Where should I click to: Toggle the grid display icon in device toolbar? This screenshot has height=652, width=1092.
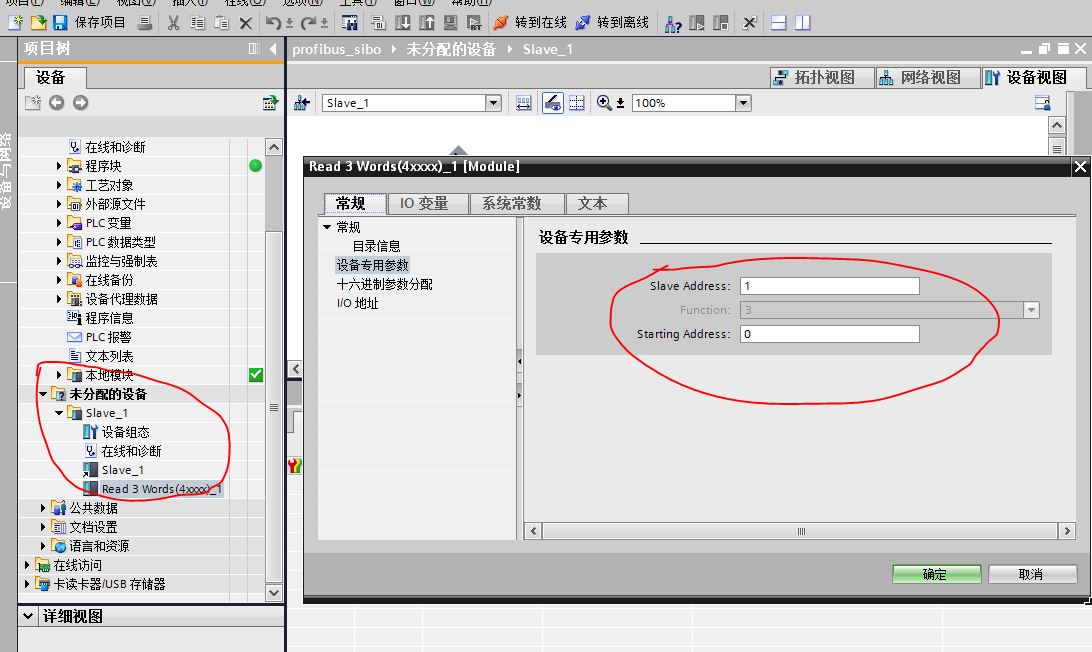point(577,103)
